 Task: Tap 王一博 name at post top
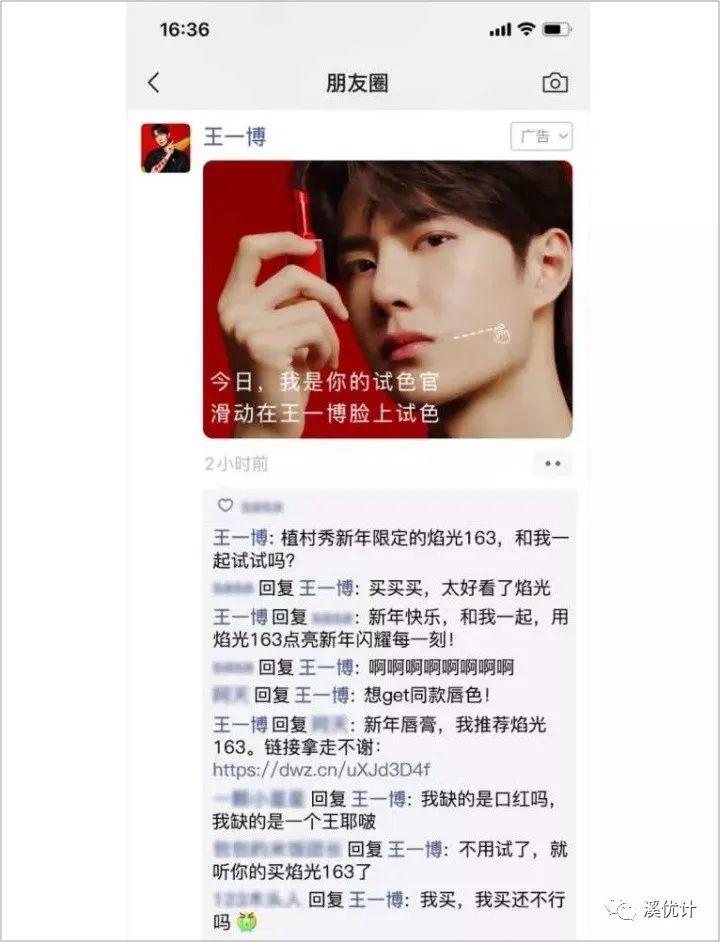point(235,137)
